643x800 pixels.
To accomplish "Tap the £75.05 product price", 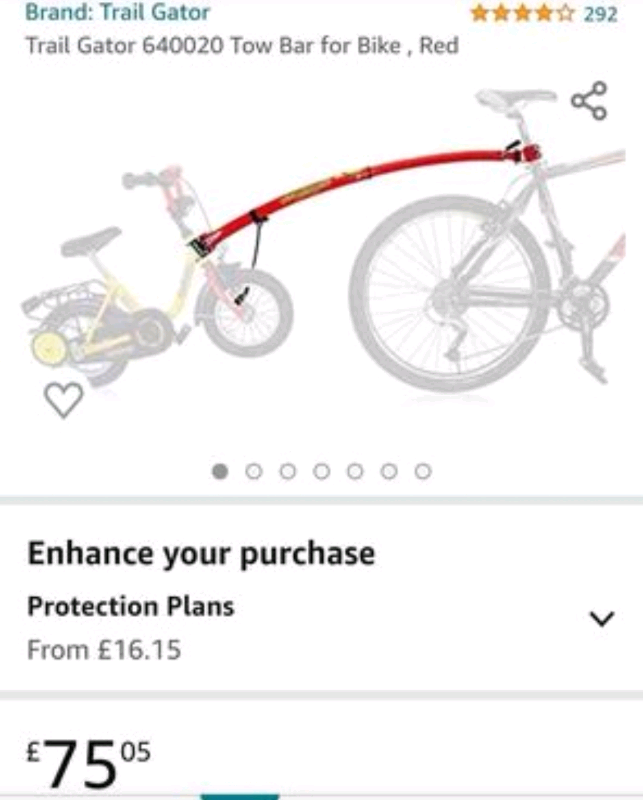I will coord(88,763).
